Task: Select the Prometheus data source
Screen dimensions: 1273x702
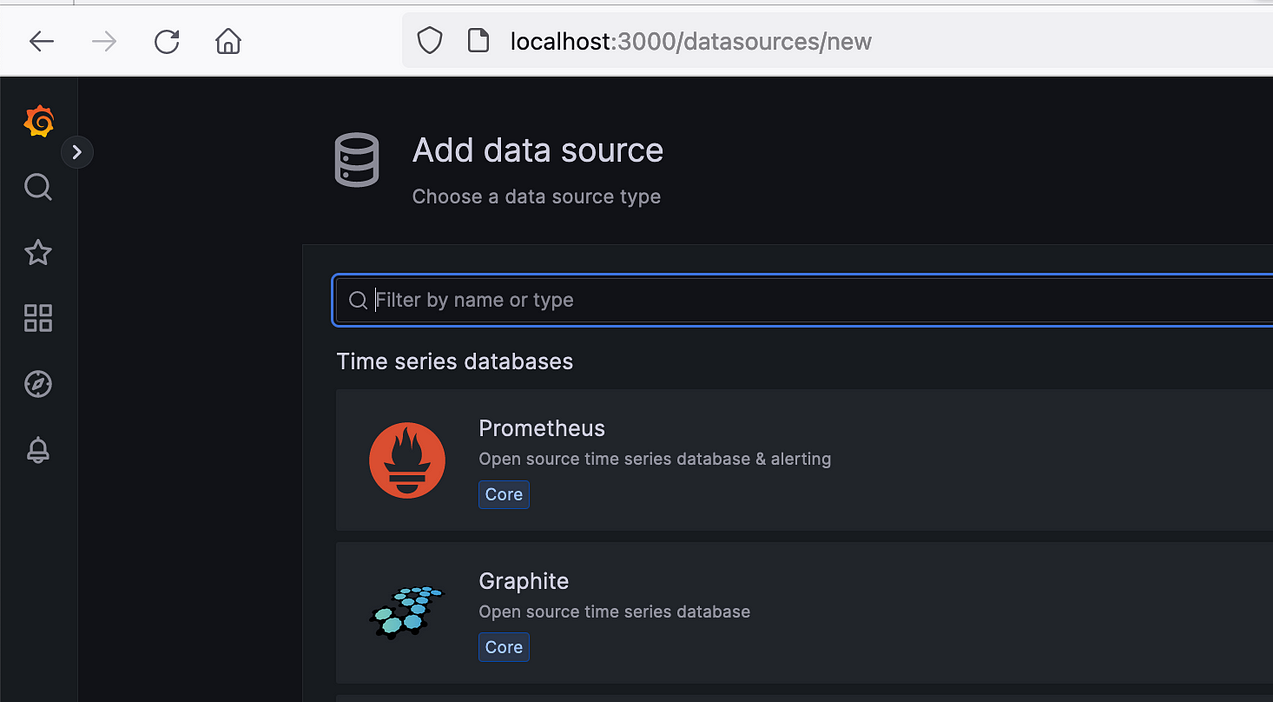Action: [804, 460]
